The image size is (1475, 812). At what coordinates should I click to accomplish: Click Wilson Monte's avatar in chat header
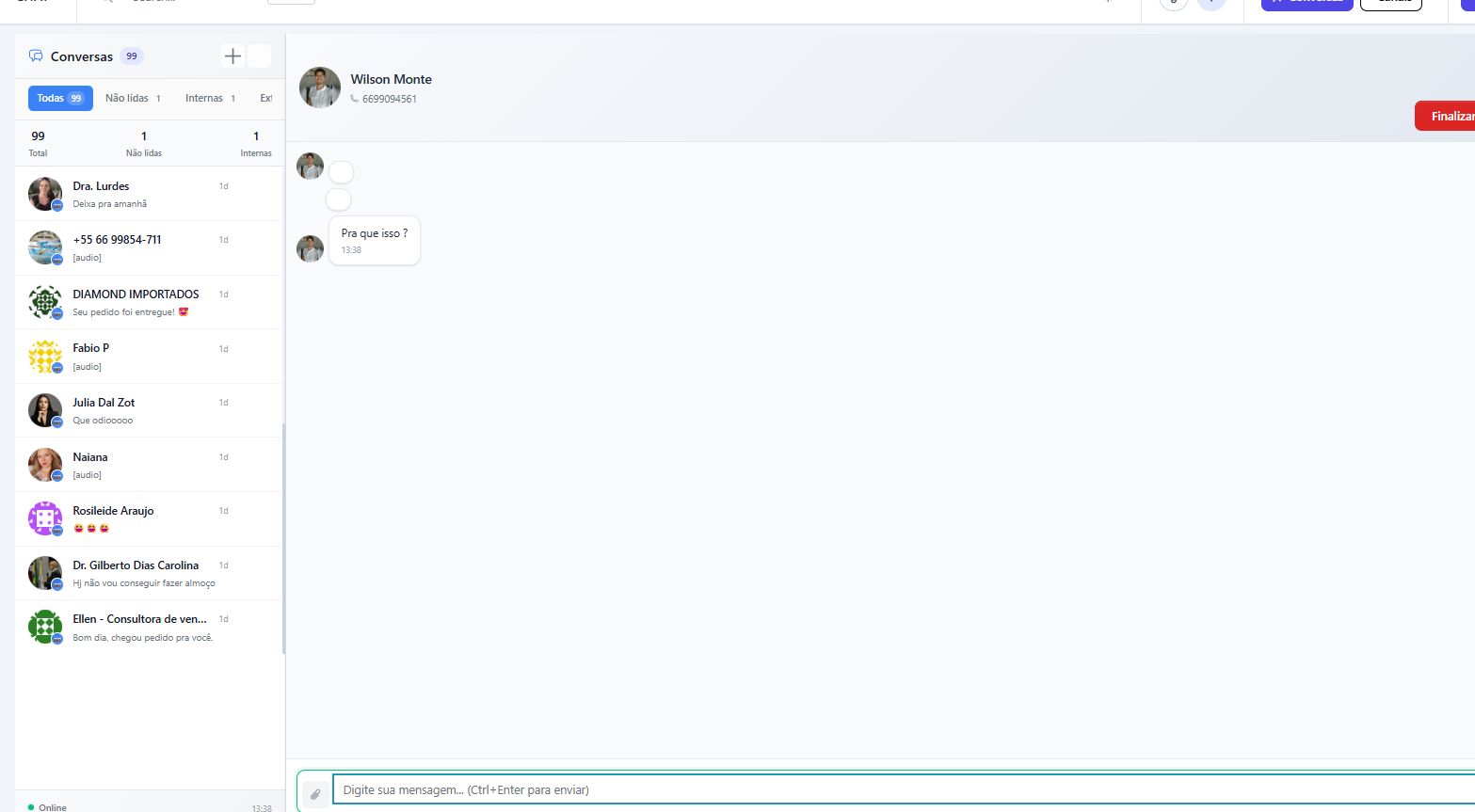coord(320,88)
